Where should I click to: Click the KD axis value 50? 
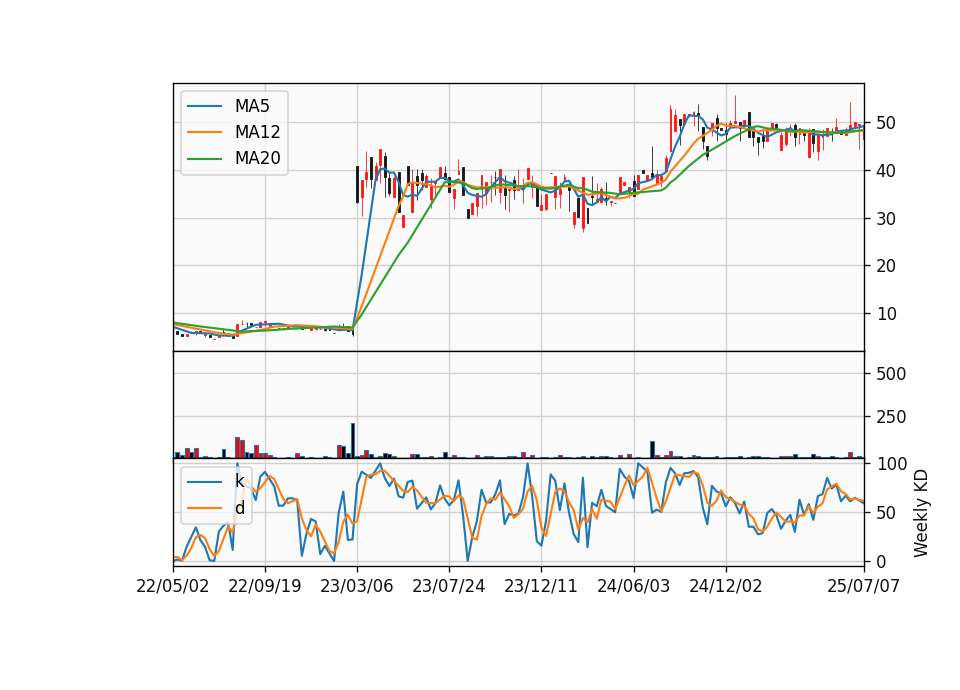[x=886, y=512]
